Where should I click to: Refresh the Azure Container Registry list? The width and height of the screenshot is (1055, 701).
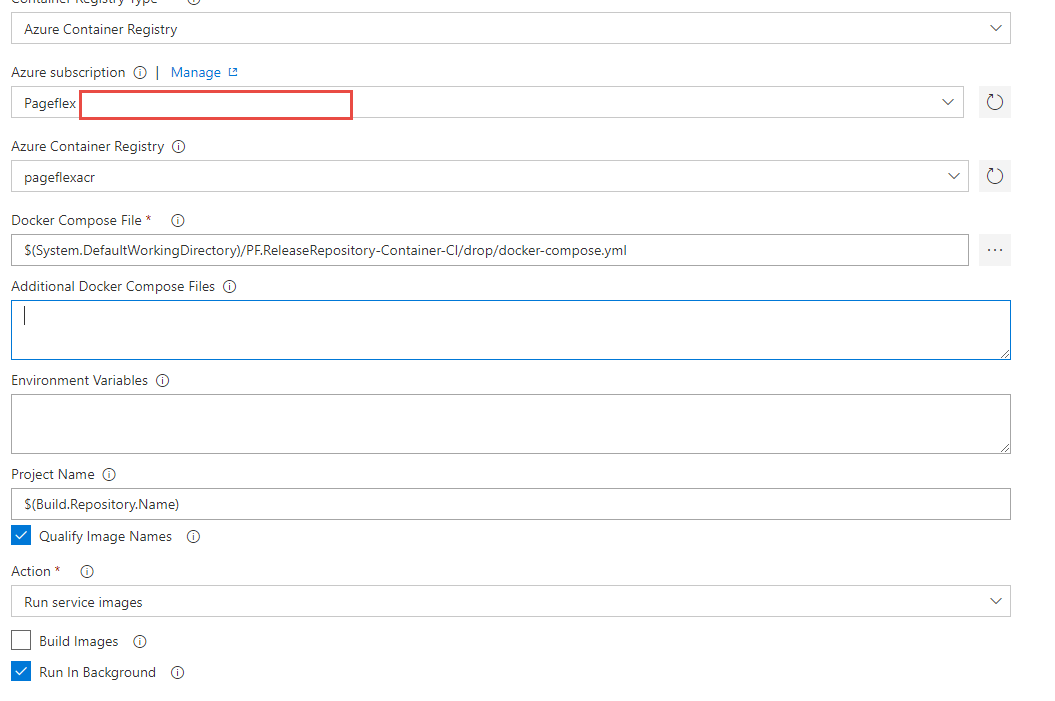pos(994,176)
